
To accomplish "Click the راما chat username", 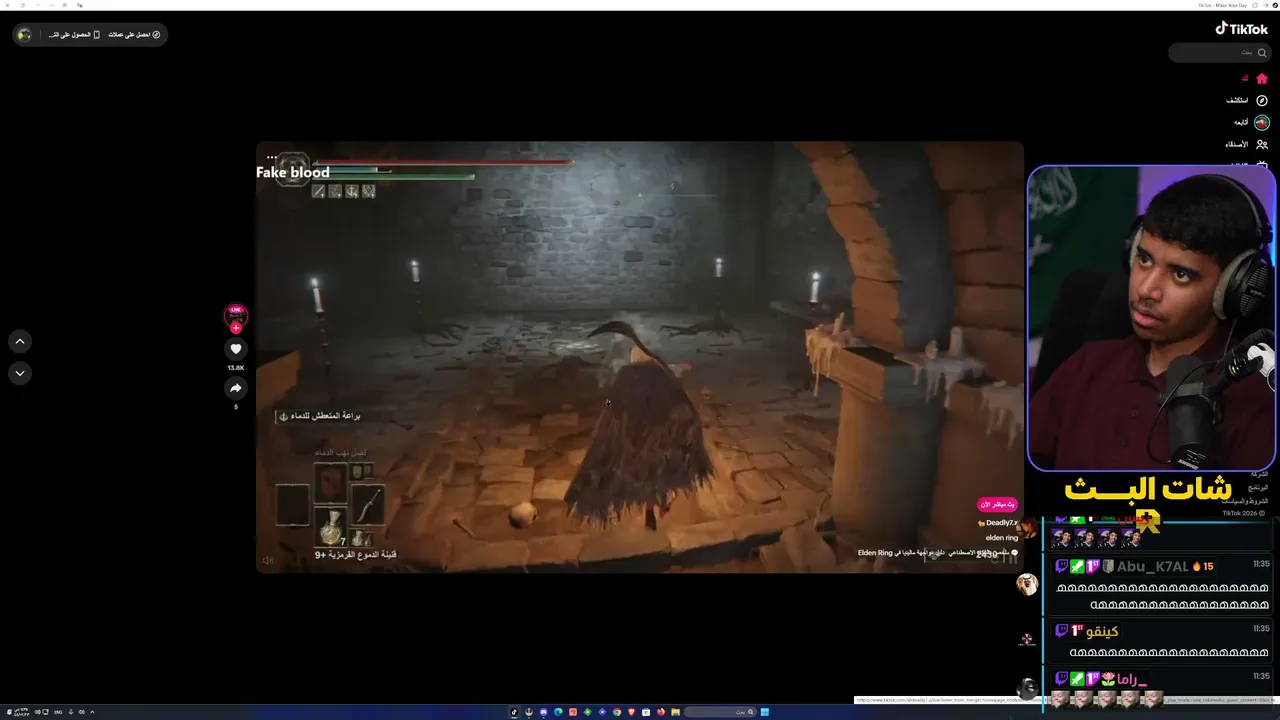I will (x=1132, y=679).
